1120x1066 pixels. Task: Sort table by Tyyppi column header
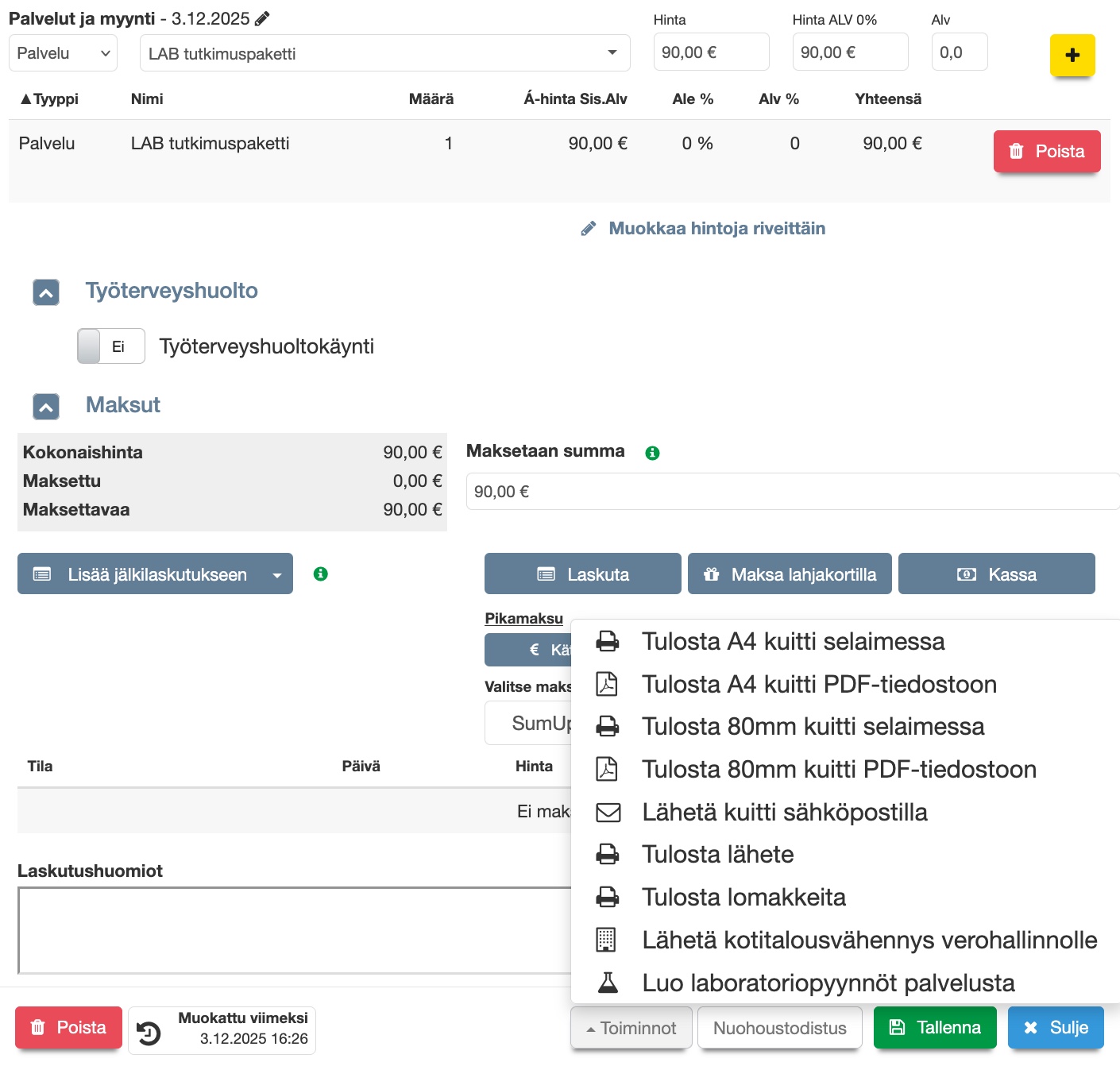[49, 99]
